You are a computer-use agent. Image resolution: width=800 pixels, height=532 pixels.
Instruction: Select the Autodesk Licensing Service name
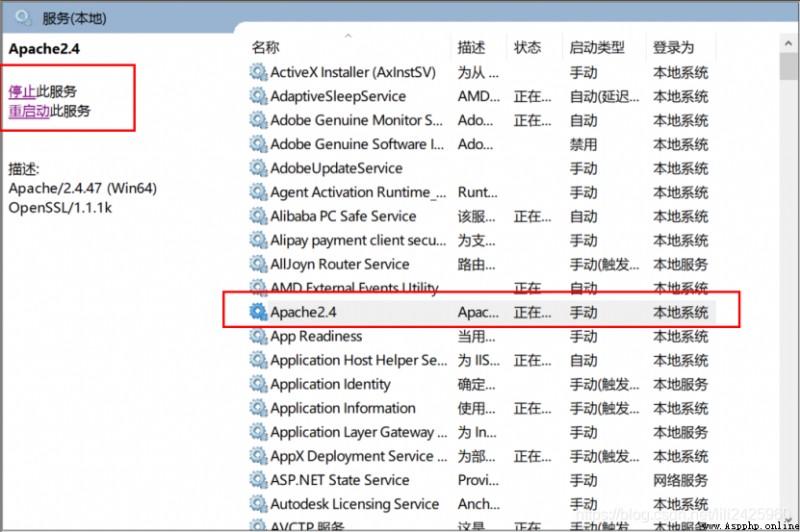355,504
